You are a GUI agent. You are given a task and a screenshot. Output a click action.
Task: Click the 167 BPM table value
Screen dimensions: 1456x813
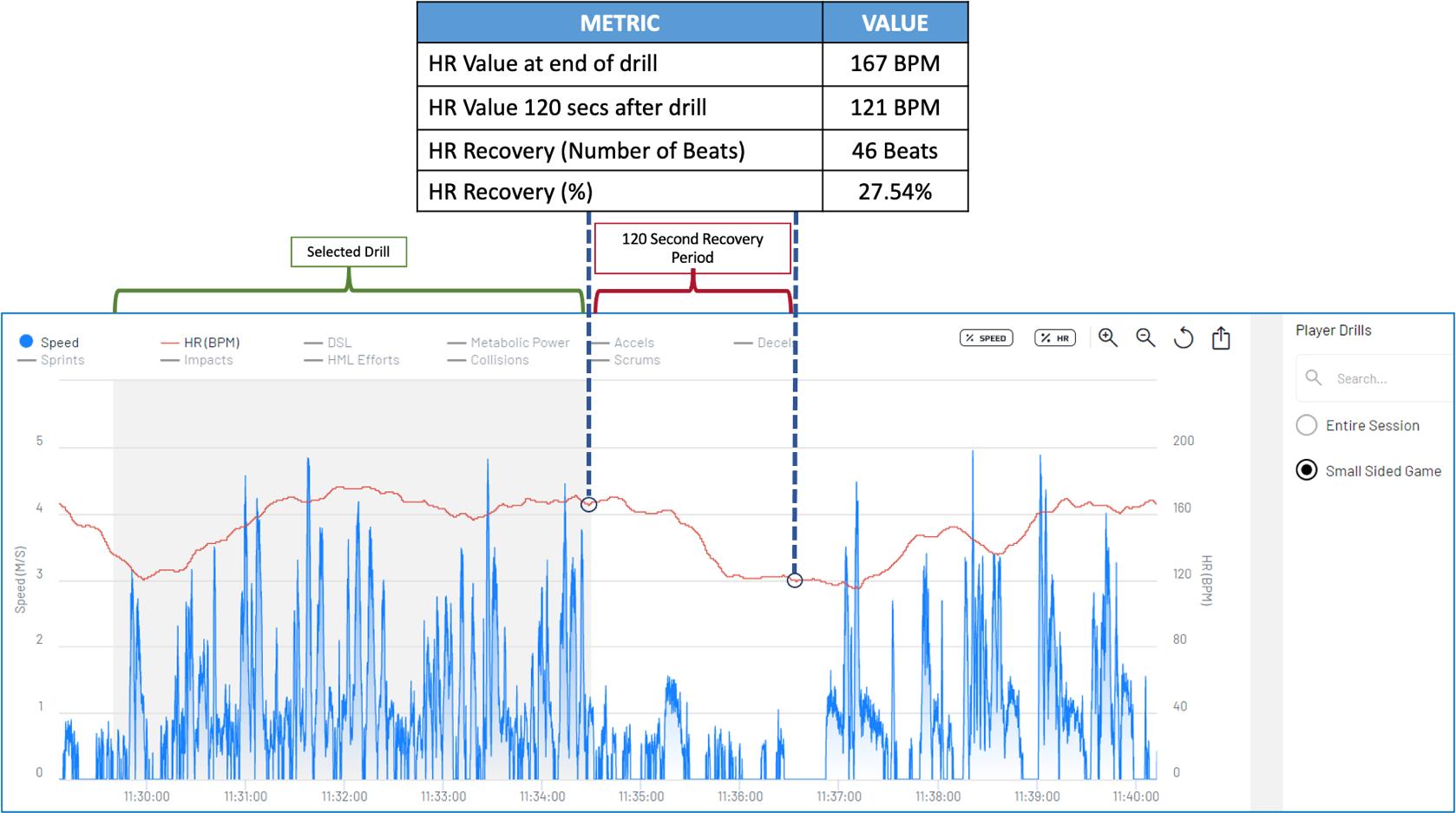tap(895, 63)
